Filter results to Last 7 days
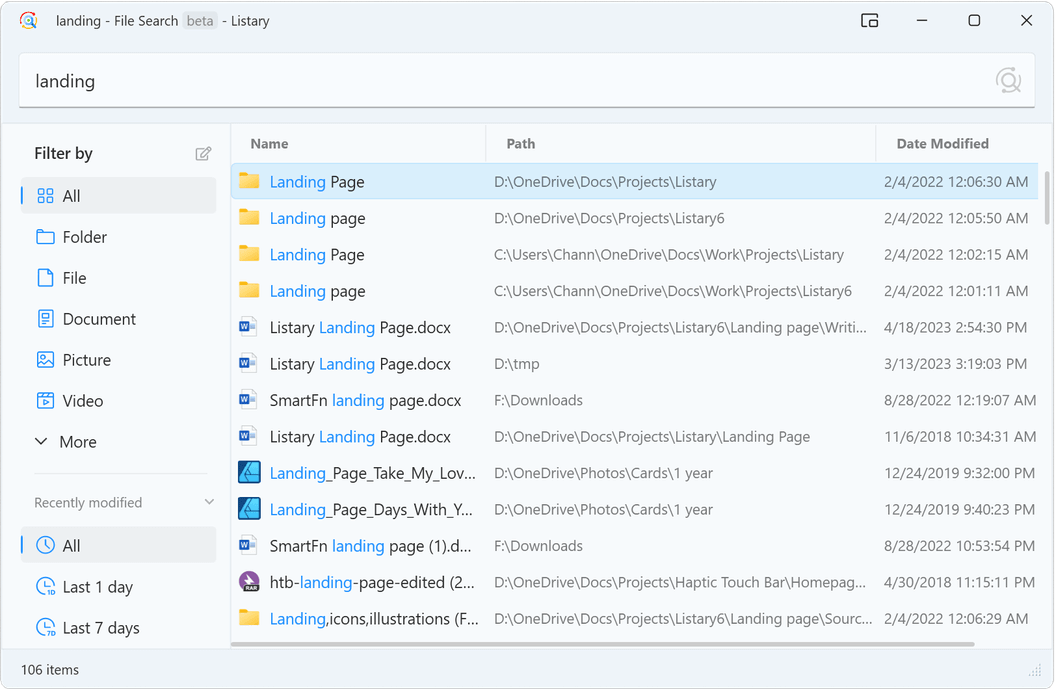 pos(118,628)
